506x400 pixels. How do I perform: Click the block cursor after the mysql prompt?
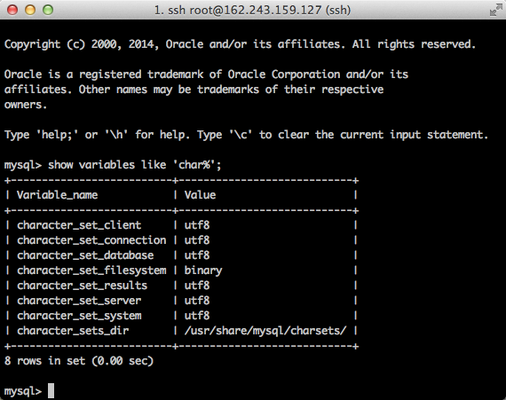[x=51, y=391]
